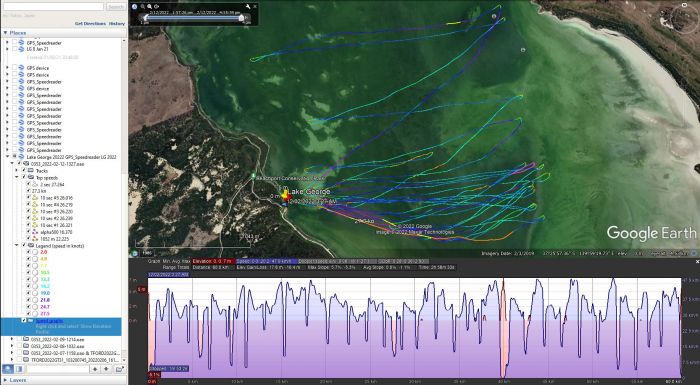Collapse the Top speeds folder
The image size is (700, 385).
click(x=17, y=177)
